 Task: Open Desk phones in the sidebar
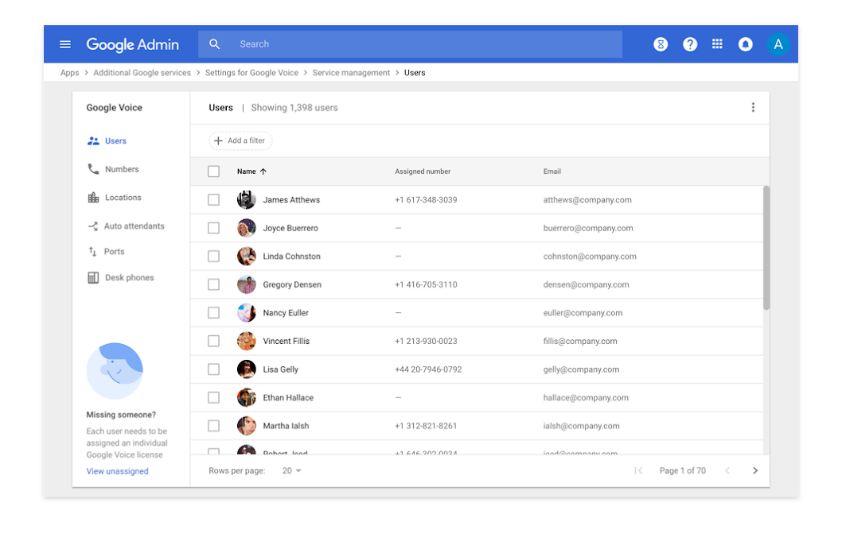[x=120, y=277]
